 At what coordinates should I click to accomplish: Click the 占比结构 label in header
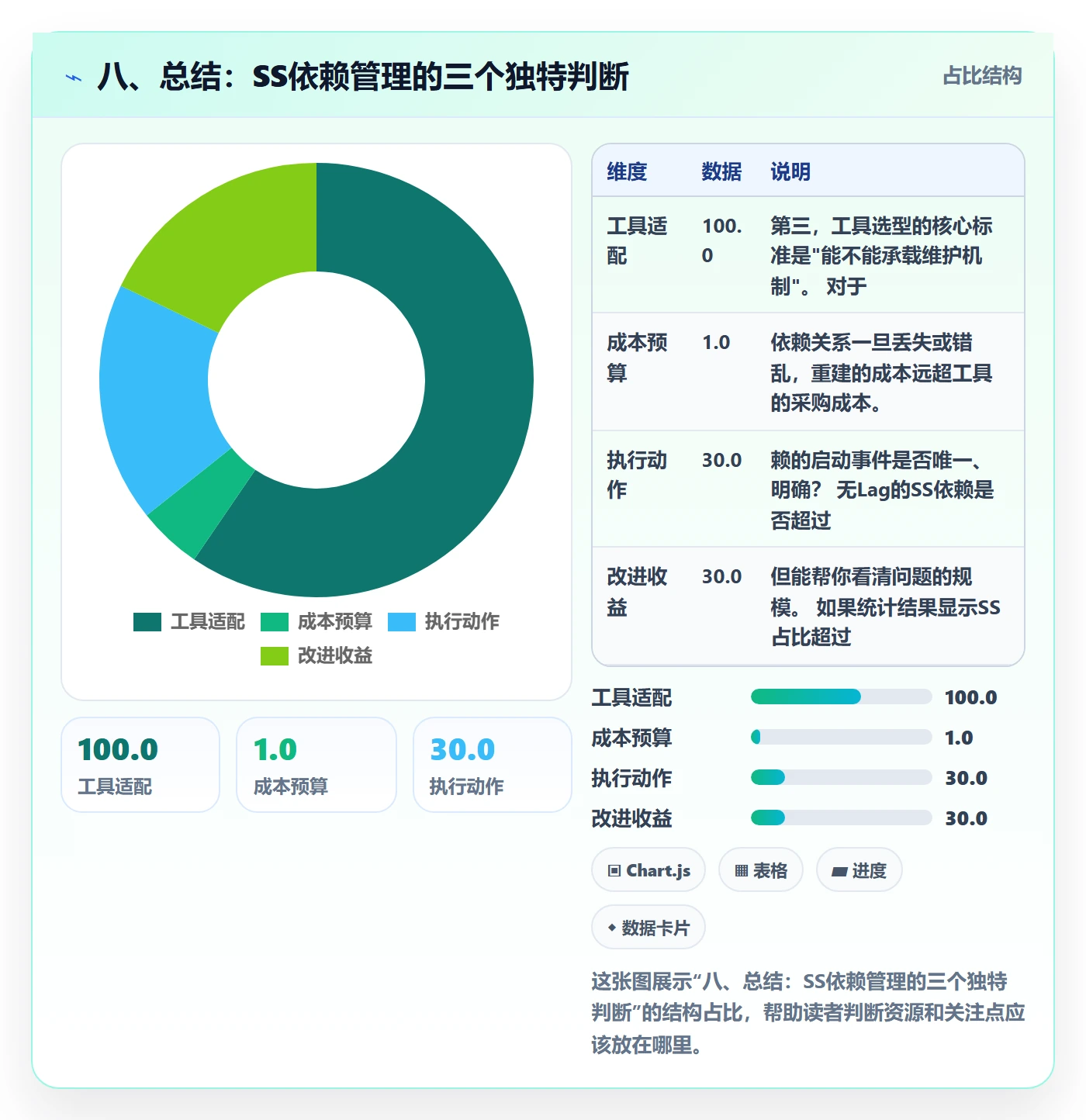click(x=982, y=76)
